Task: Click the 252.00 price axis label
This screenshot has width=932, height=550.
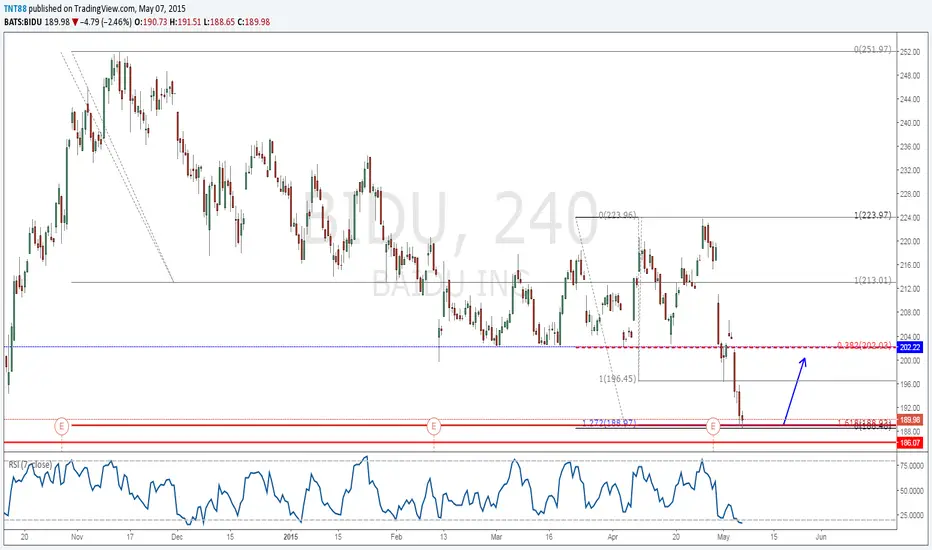Action: point(910,52)
